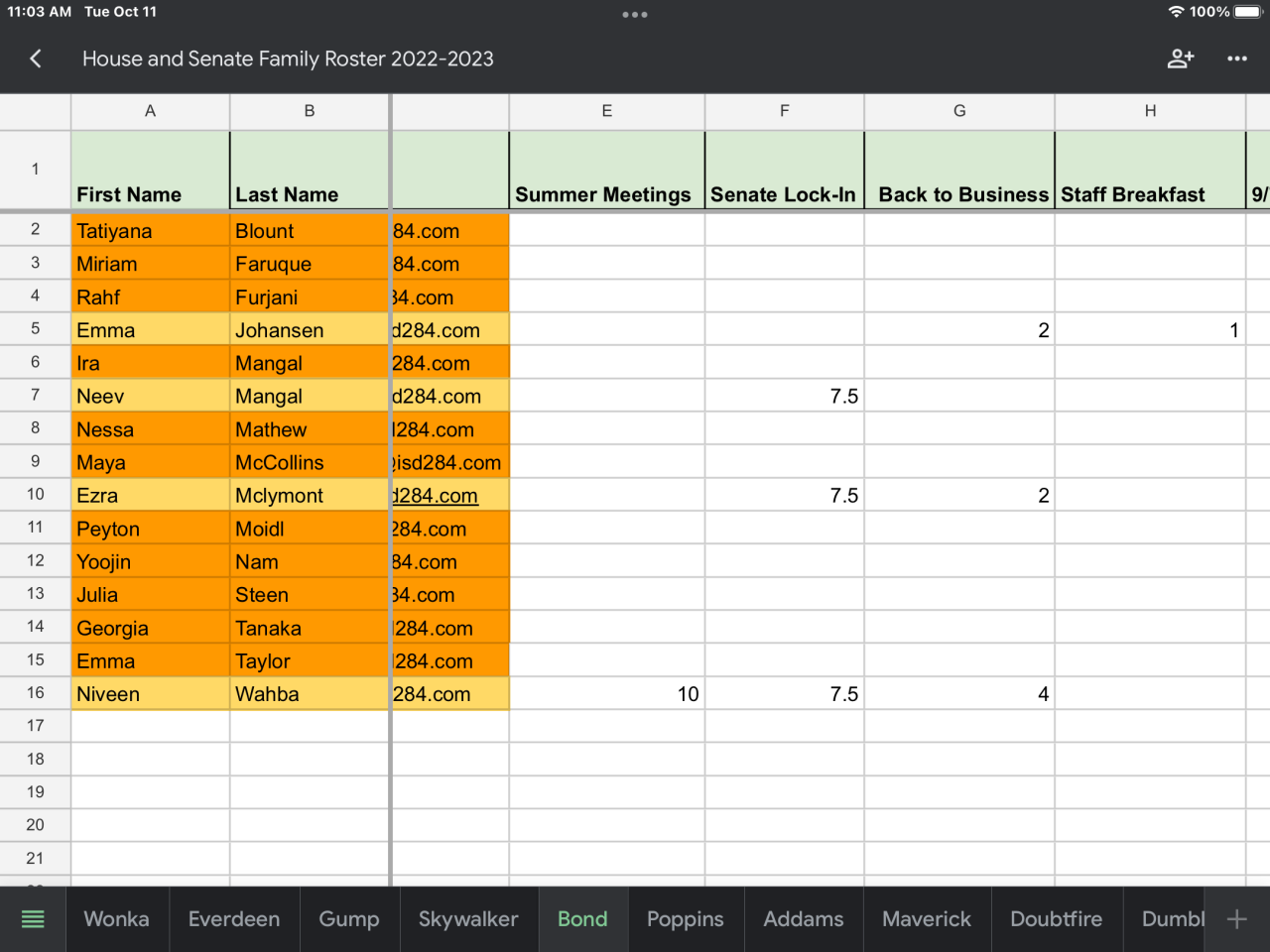The height and width of the screenshot is (952, 1270).
Task: Select Neev's Senate Lock-In value 7.5
Action: pyautogui.click(x=785, y=396)
